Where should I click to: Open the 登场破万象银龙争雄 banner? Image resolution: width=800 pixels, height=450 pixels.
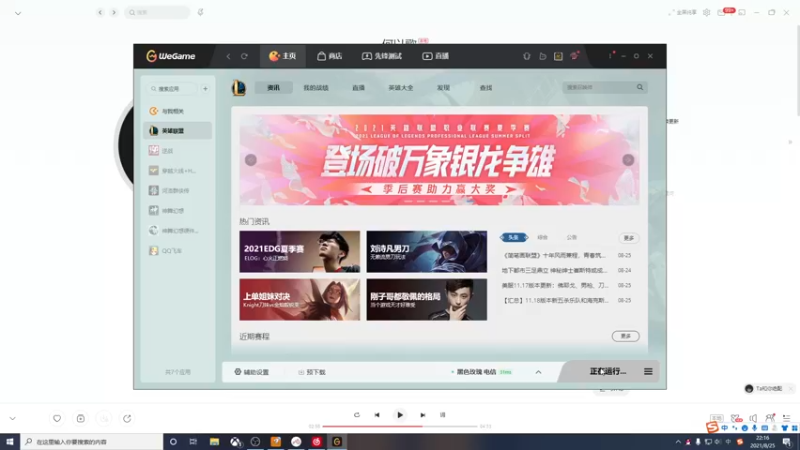coord(439,160)
